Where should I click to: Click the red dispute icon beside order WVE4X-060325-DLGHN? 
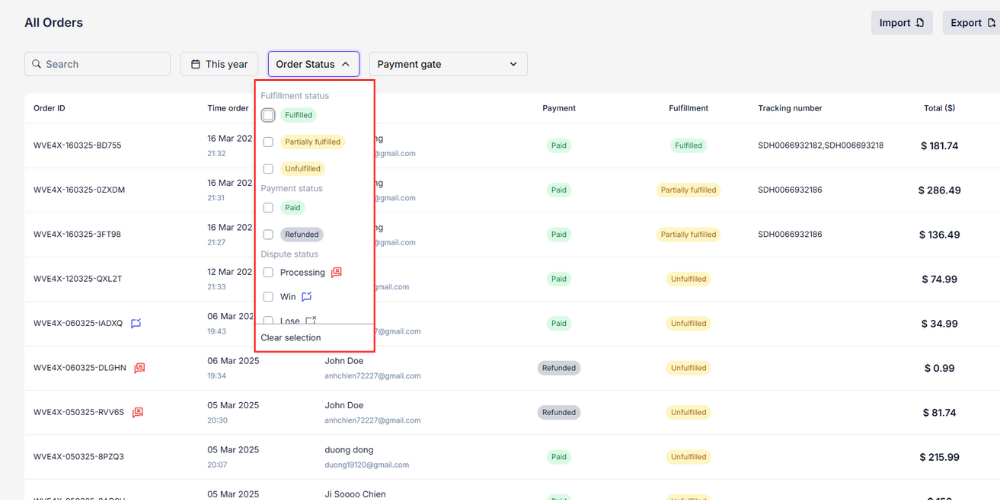pyautogui.click(x=139, y=368)
